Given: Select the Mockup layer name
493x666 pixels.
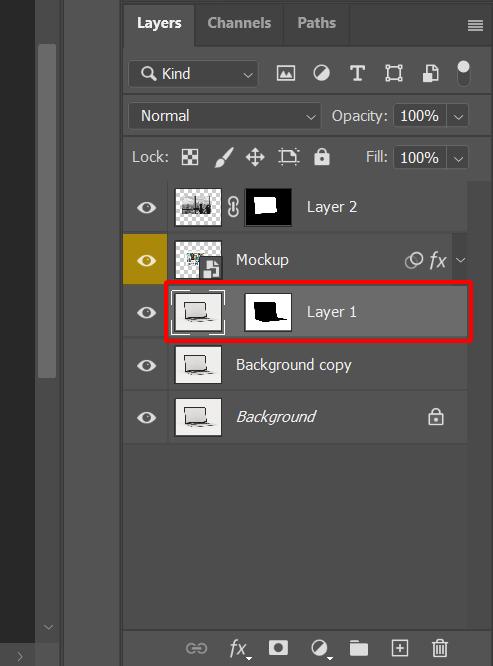Looking at the screenshot, I should (262, 260).
